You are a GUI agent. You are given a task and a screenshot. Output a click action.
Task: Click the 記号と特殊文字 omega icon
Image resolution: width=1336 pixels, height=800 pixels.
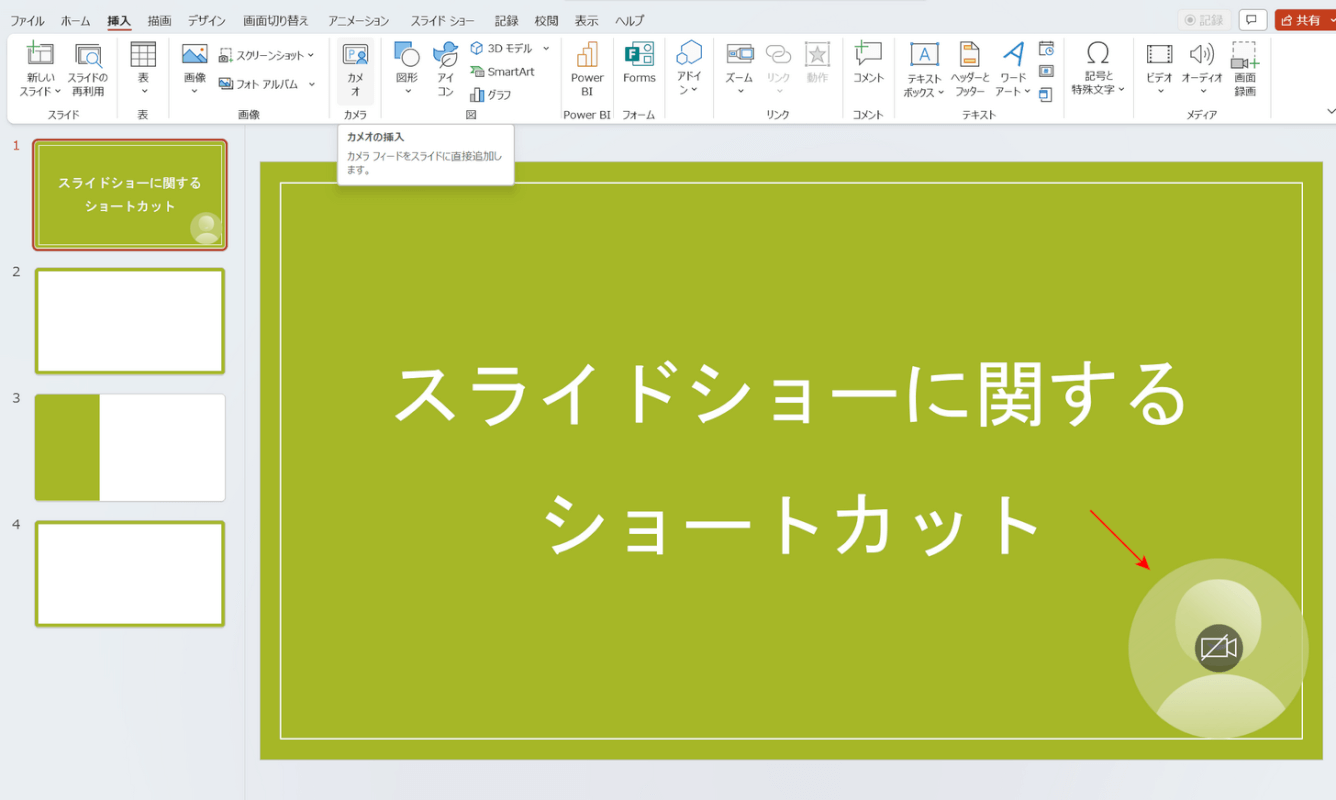point(1098,53)
